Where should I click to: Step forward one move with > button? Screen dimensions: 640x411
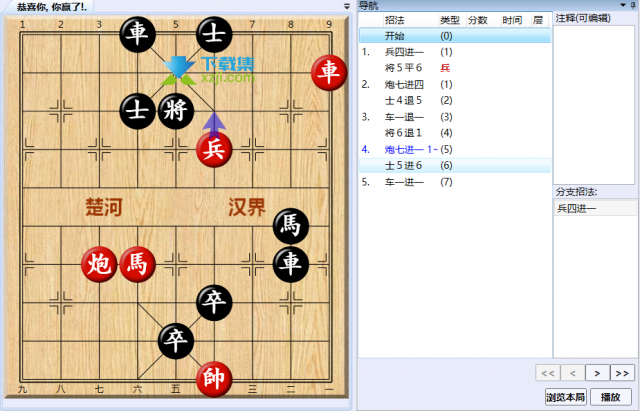point(597,374)
